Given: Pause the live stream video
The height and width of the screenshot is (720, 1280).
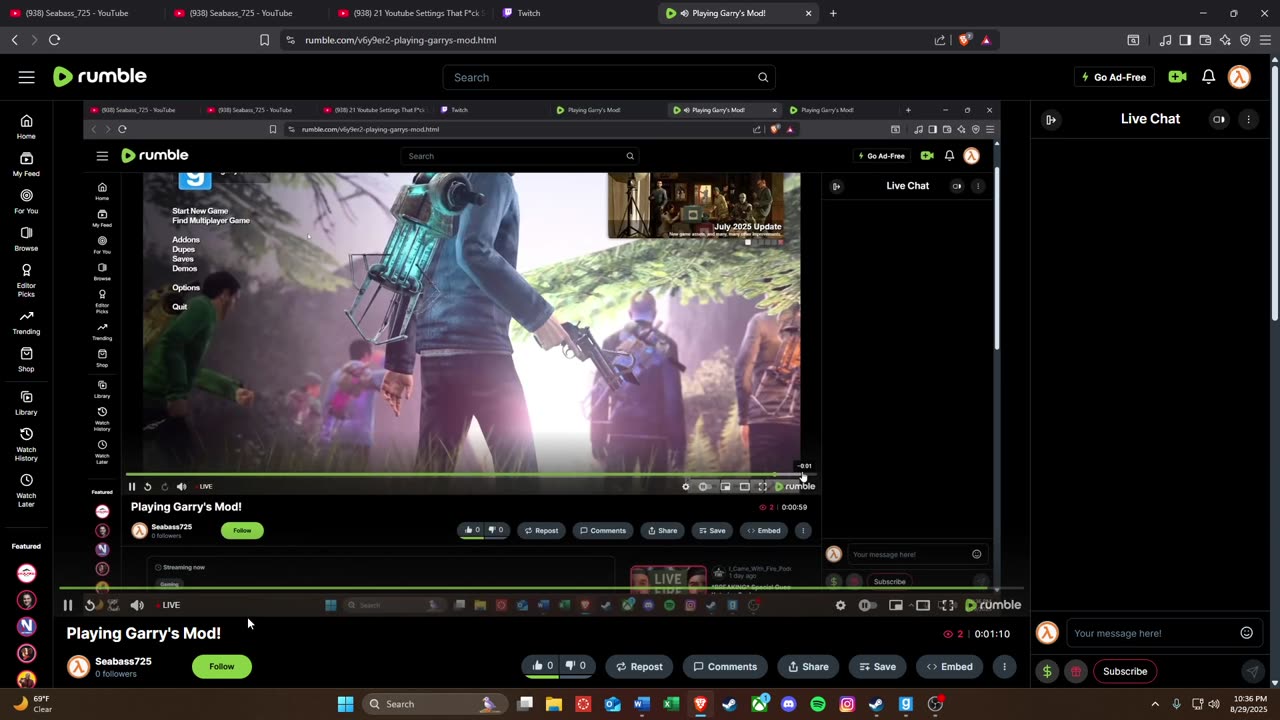Looking at the screenshot, I should (x=68, y=605).
